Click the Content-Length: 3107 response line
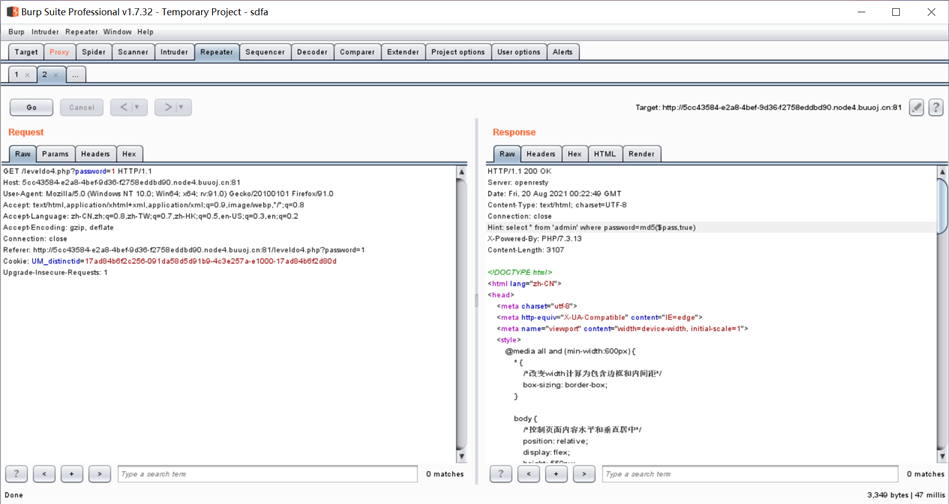This screenshot has height=504, width=949. [526, 250]
